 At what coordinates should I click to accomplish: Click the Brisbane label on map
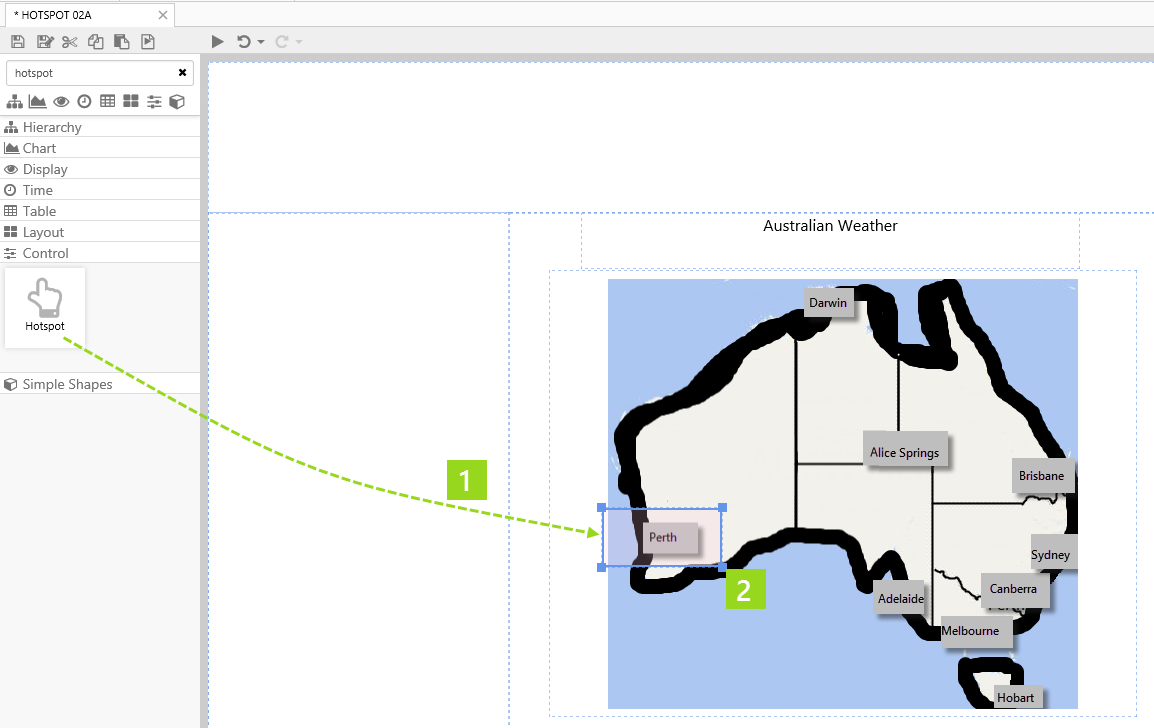pos(1041,476)
